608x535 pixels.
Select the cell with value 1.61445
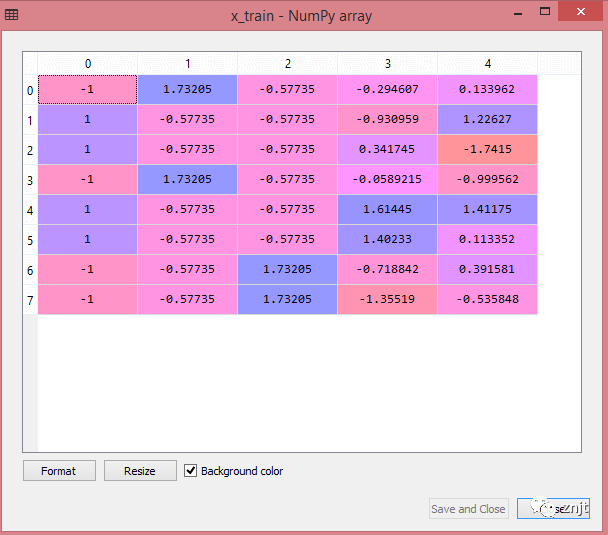pyautogui.click(x=387, y=209)
